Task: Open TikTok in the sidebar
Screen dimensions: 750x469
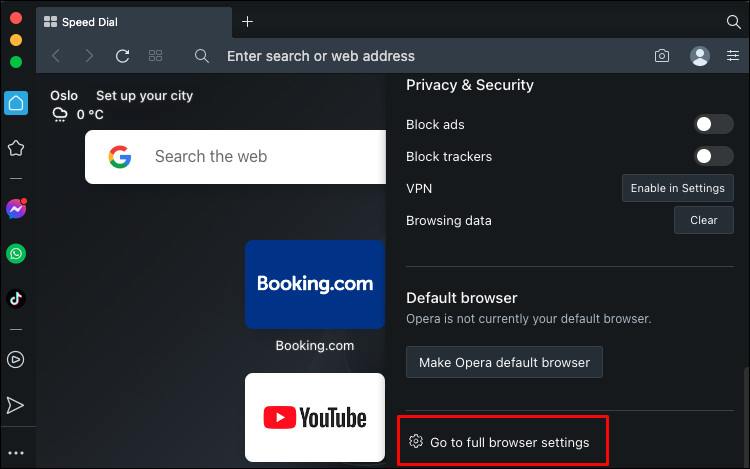Action: pyautogui.click(x=16, y=298)
